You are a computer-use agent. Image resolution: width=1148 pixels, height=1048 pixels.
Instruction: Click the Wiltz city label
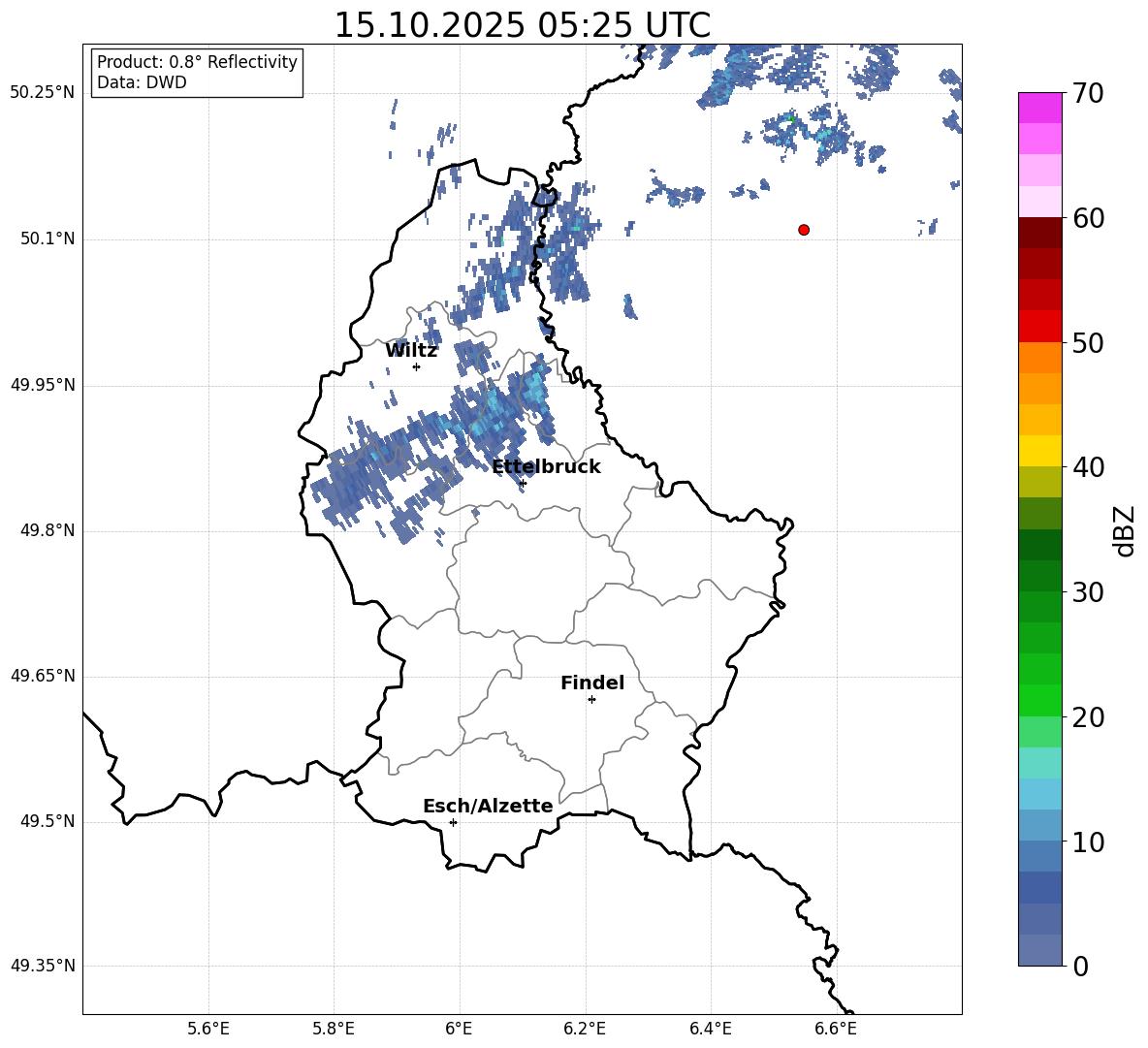[x=411, y=351]
